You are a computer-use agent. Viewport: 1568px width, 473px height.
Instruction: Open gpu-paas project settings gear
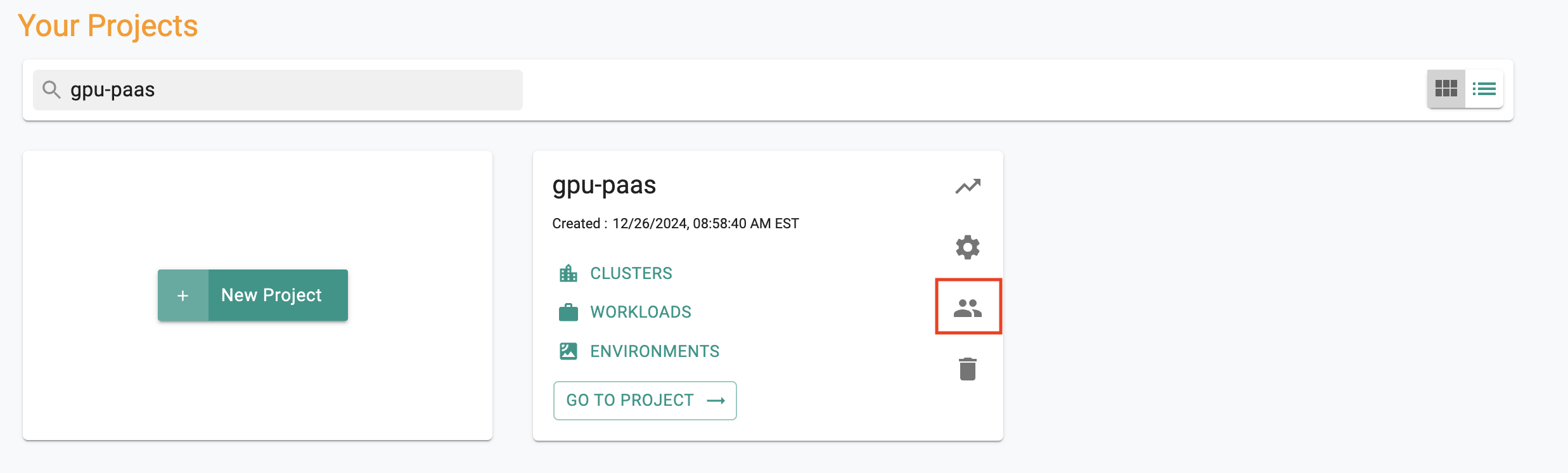pyautogui.click(x=967, y=247)
